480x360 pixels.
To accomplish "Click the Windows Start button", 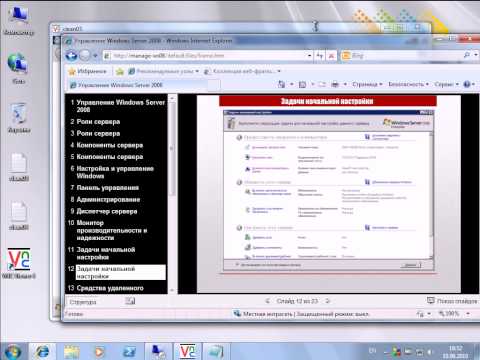I will [x=13, y=352].
